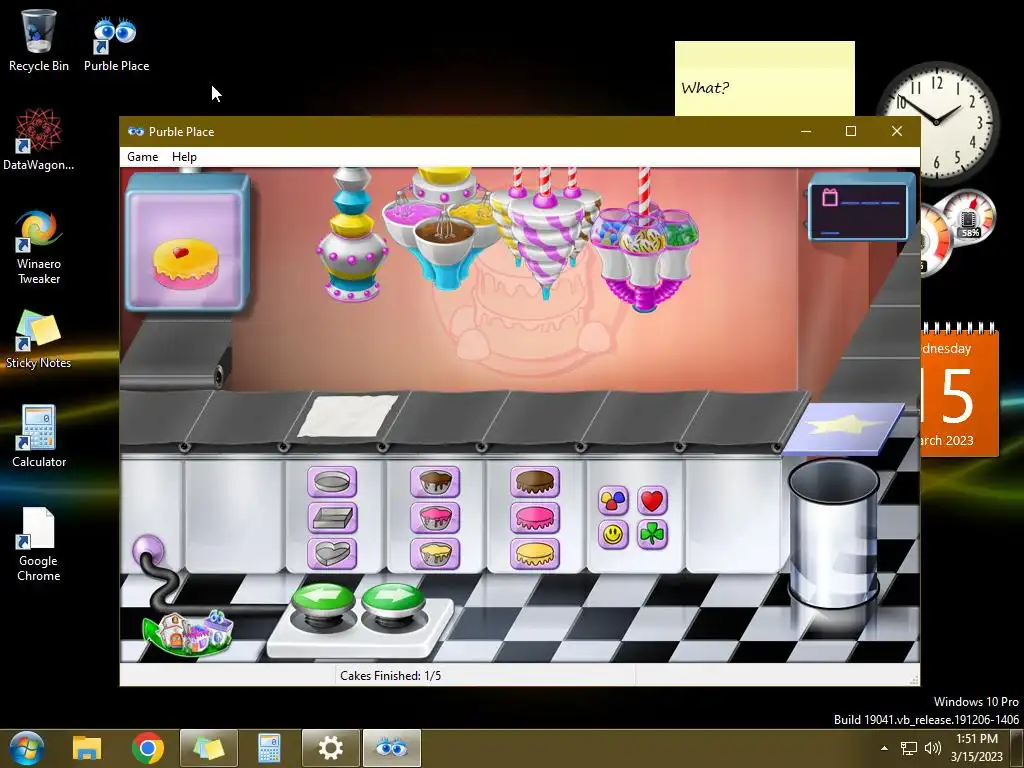
Task: View the cake order preview screen
Action: pyautogui.click(x=187, y=241)
